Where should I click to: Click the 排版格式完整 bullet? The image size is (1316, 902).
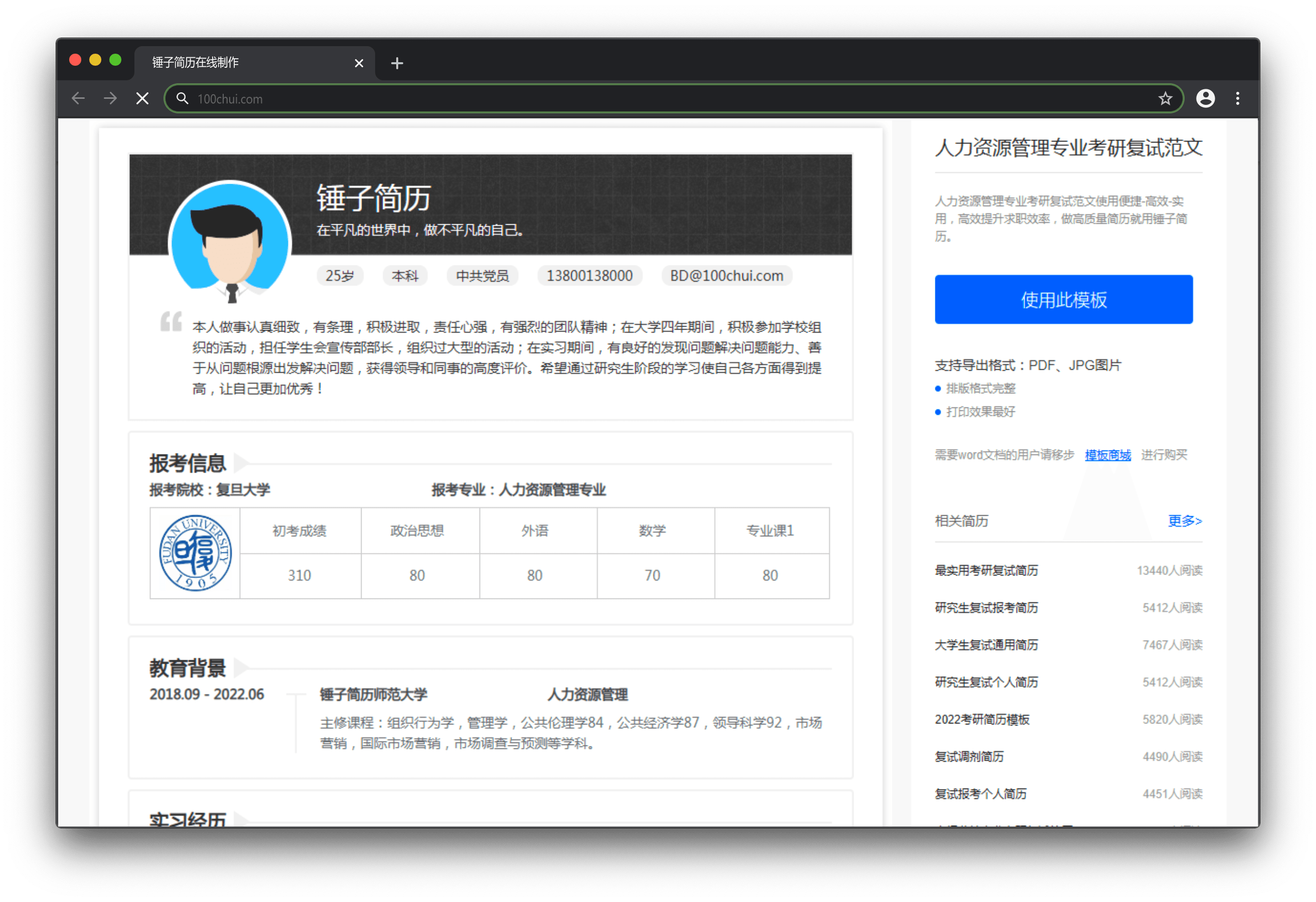coord(980,389)
